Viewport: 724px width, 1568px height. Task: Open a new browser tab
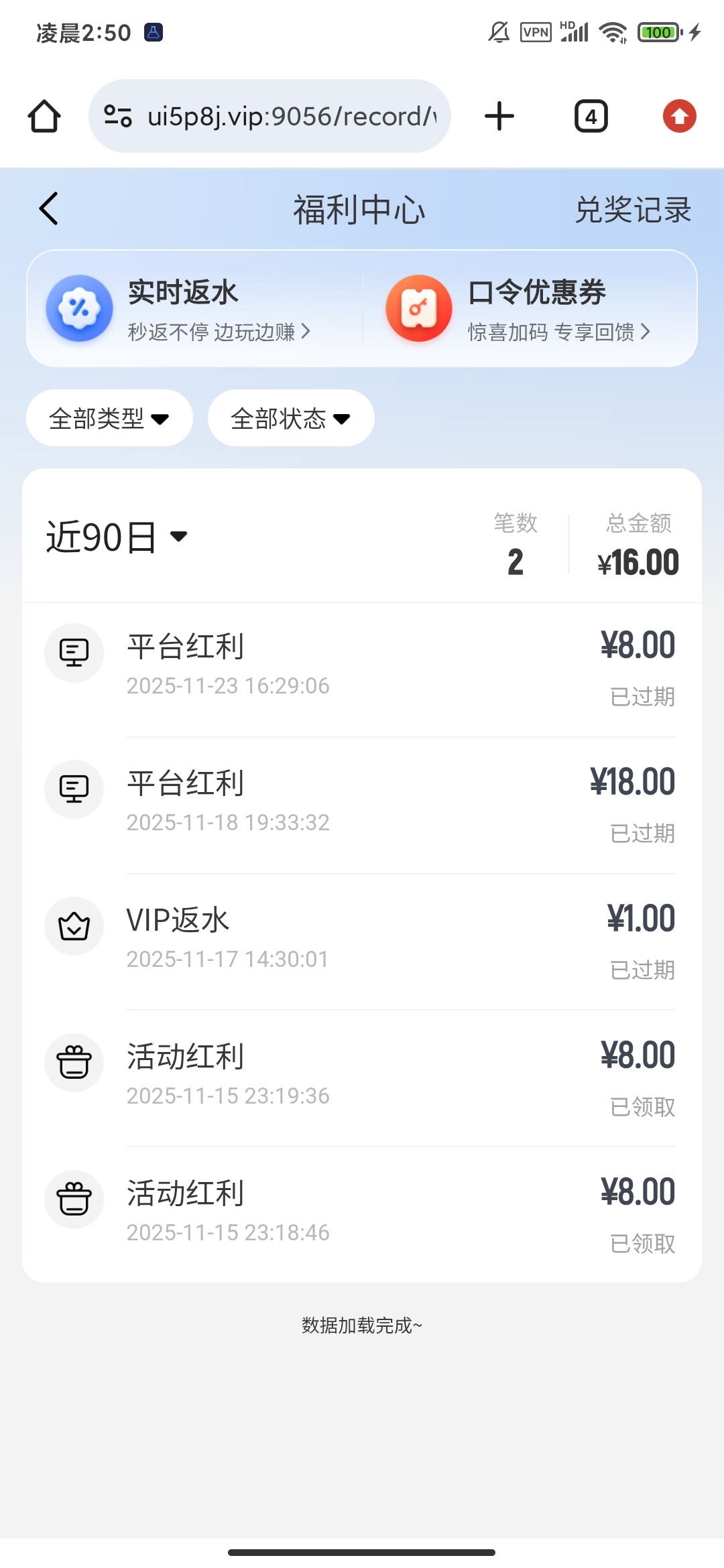[x=499, y=117]
